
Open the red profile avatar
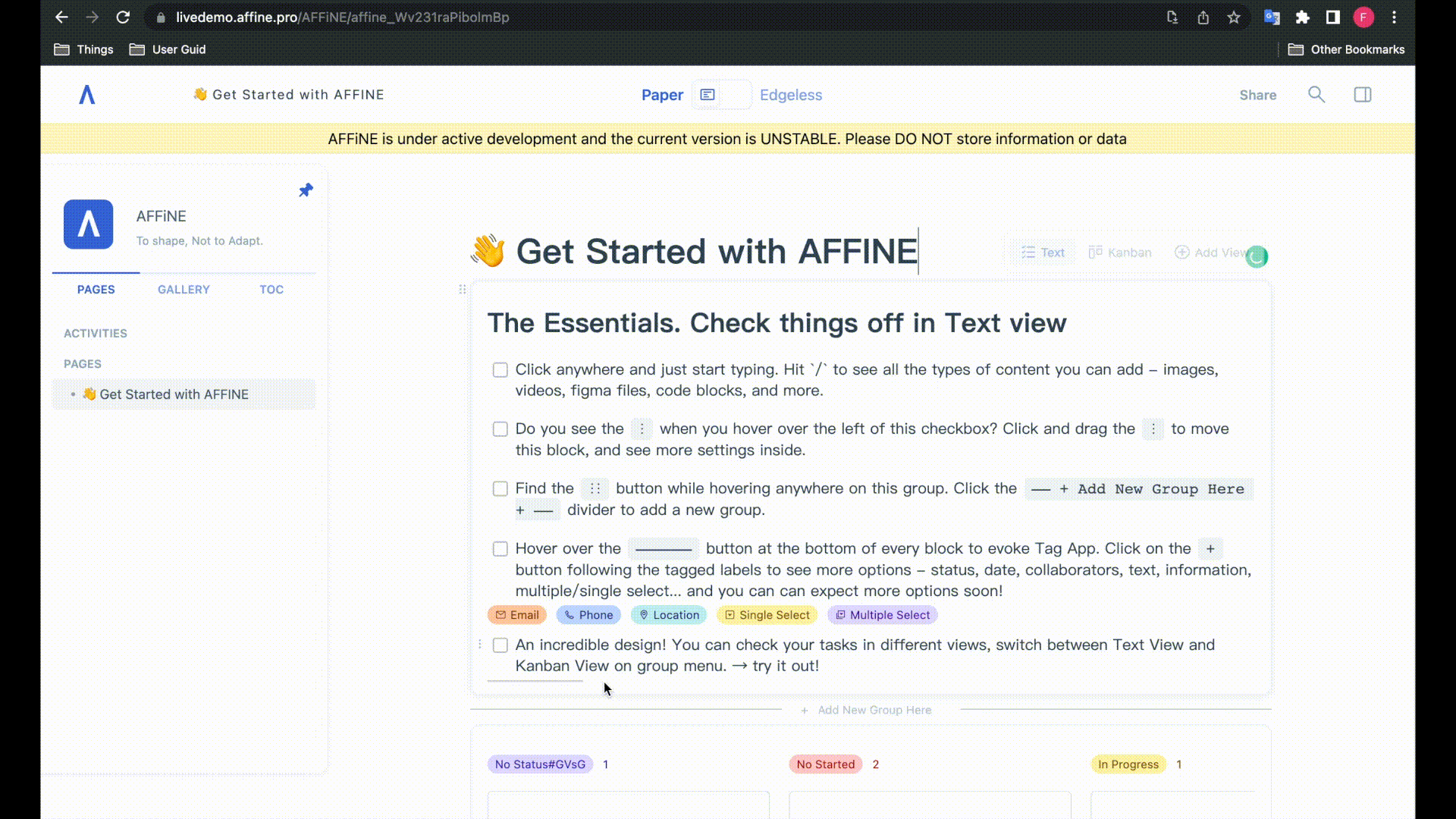tap(1363, 17)
